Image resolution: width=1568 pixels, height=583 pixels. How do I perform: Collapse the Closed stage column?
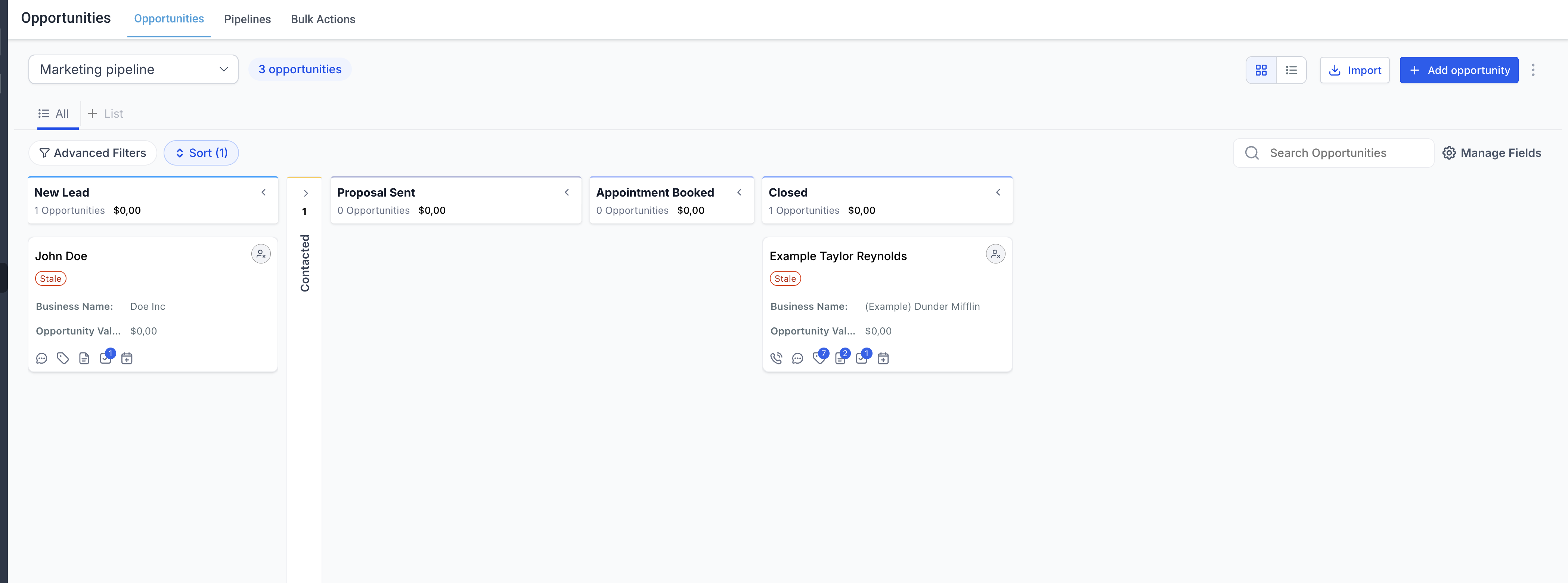998,192
